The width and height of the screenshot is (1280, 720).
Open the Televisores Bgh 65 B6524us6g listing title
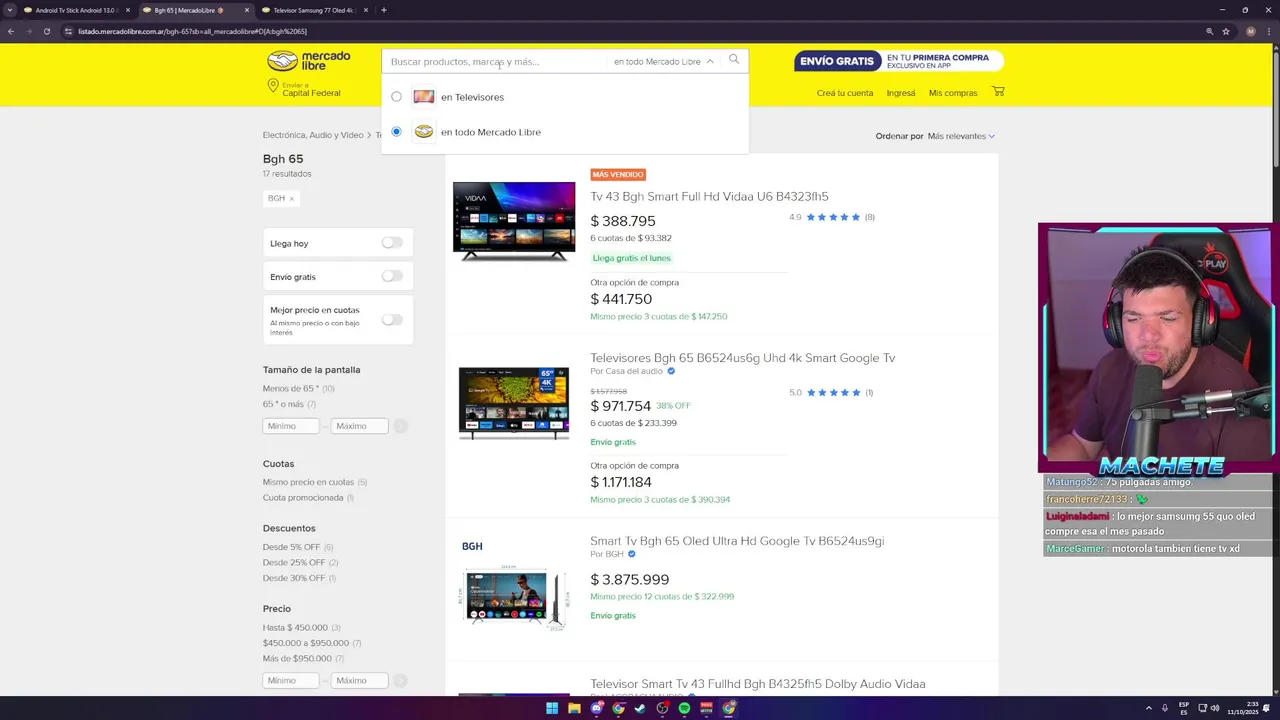[742, 358]
